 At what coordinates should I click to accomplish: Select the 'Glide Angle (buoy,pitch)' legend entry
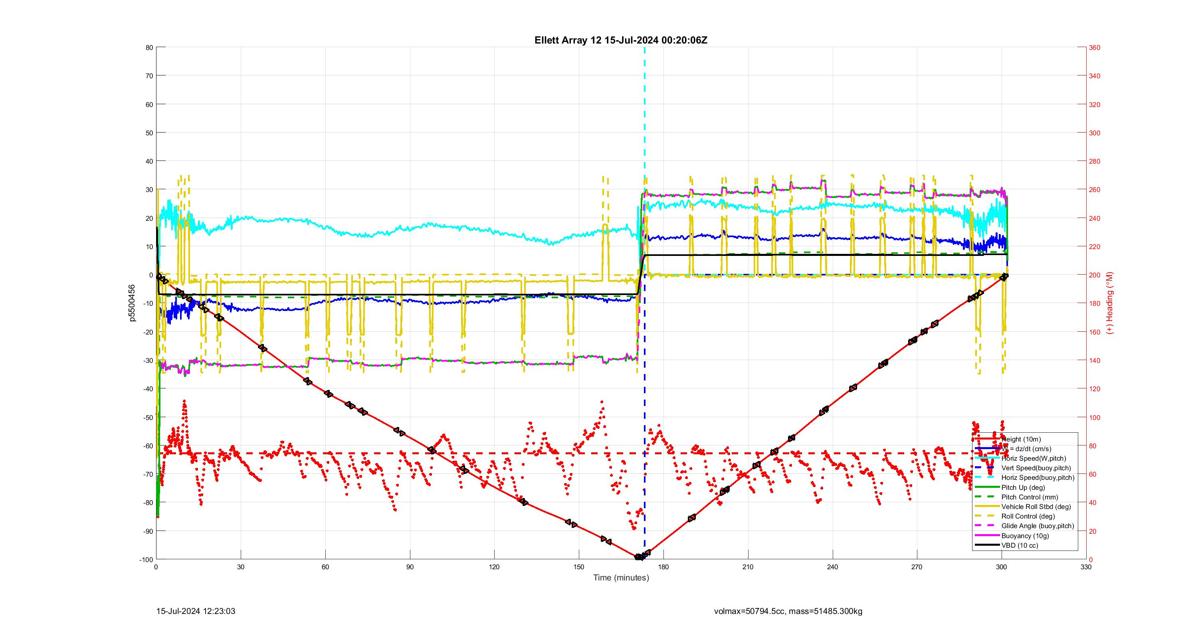tap(1038, 526)
